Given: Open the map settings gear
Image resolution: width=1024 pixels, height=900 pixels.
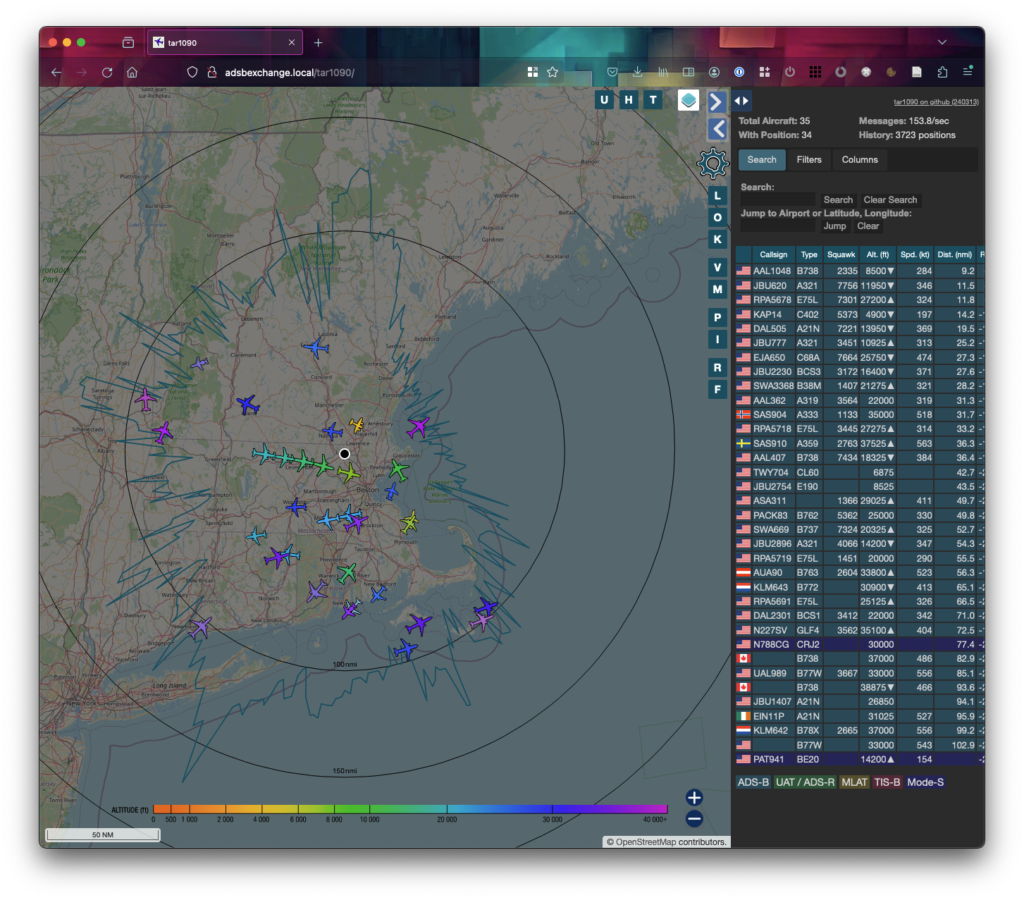Looking at the screenshot, I should pos(712,163).
